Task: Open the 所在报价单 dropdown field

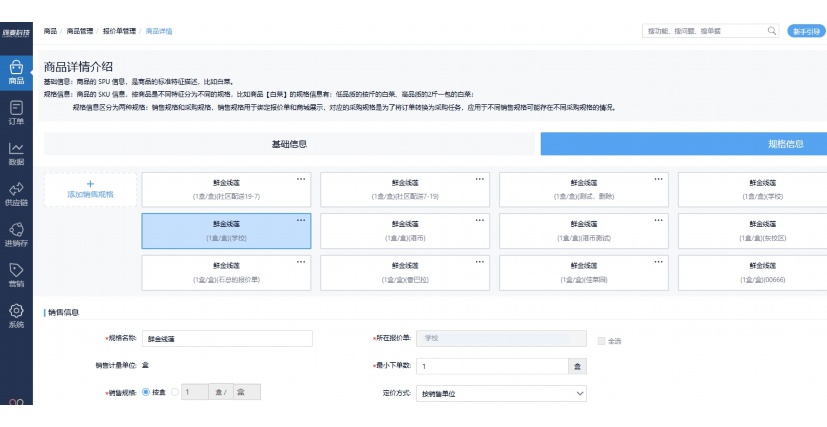Action: (499, 339)
